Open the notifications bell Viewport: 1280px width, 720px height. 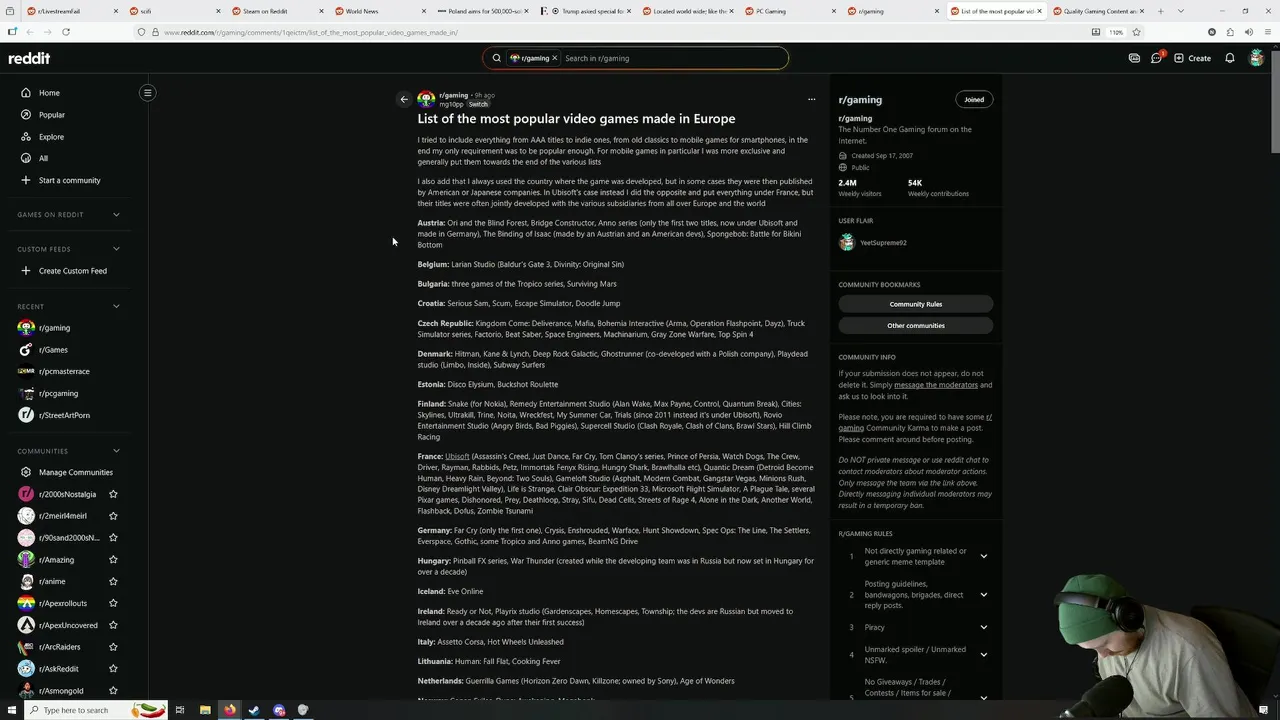click(1230, 58)
